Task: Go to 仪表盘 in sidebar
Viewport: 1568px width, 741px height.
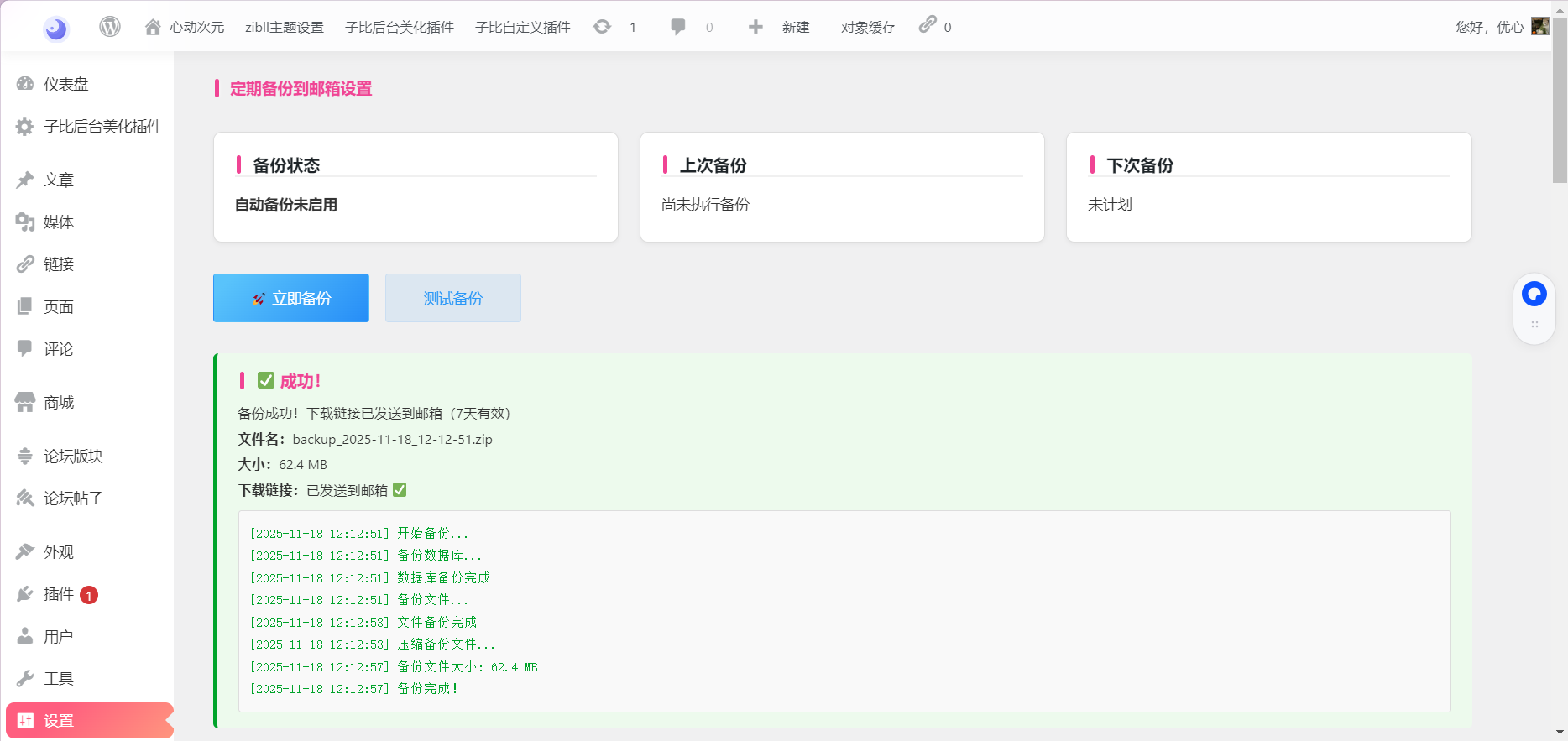Action: pos(66,84)
